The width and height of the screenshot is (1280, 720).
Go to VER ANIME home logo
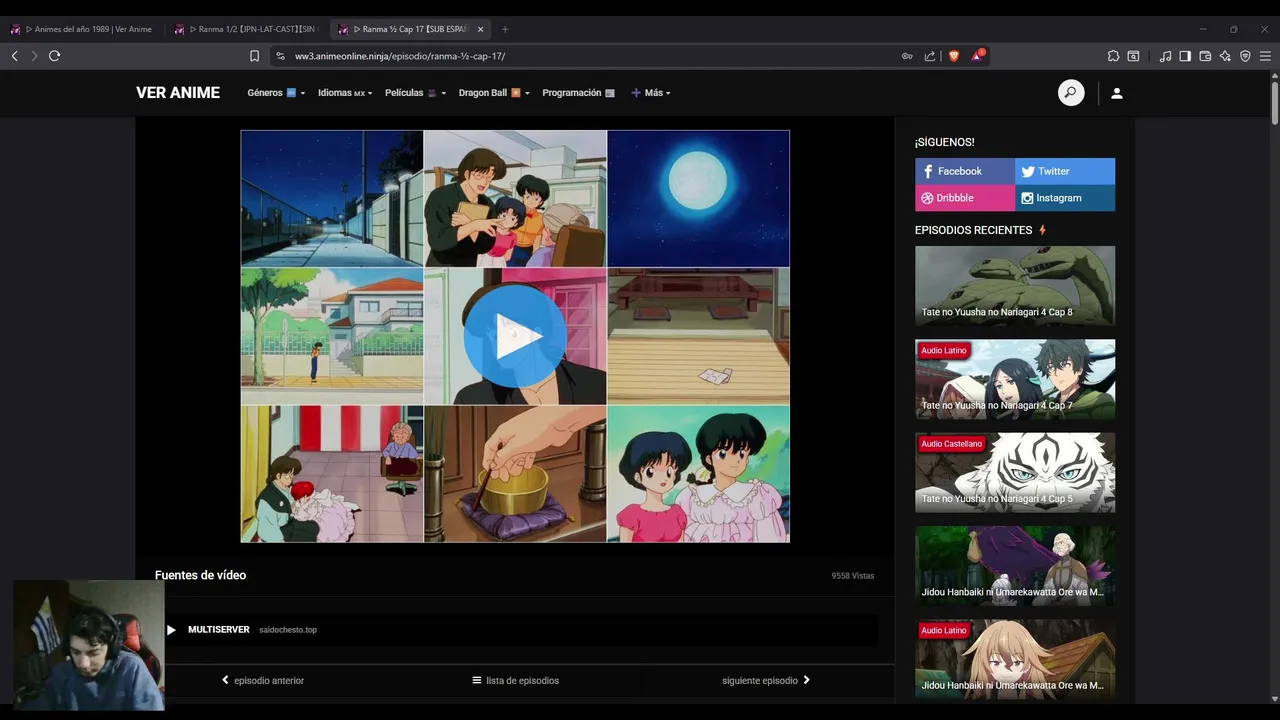click(178, 93)
